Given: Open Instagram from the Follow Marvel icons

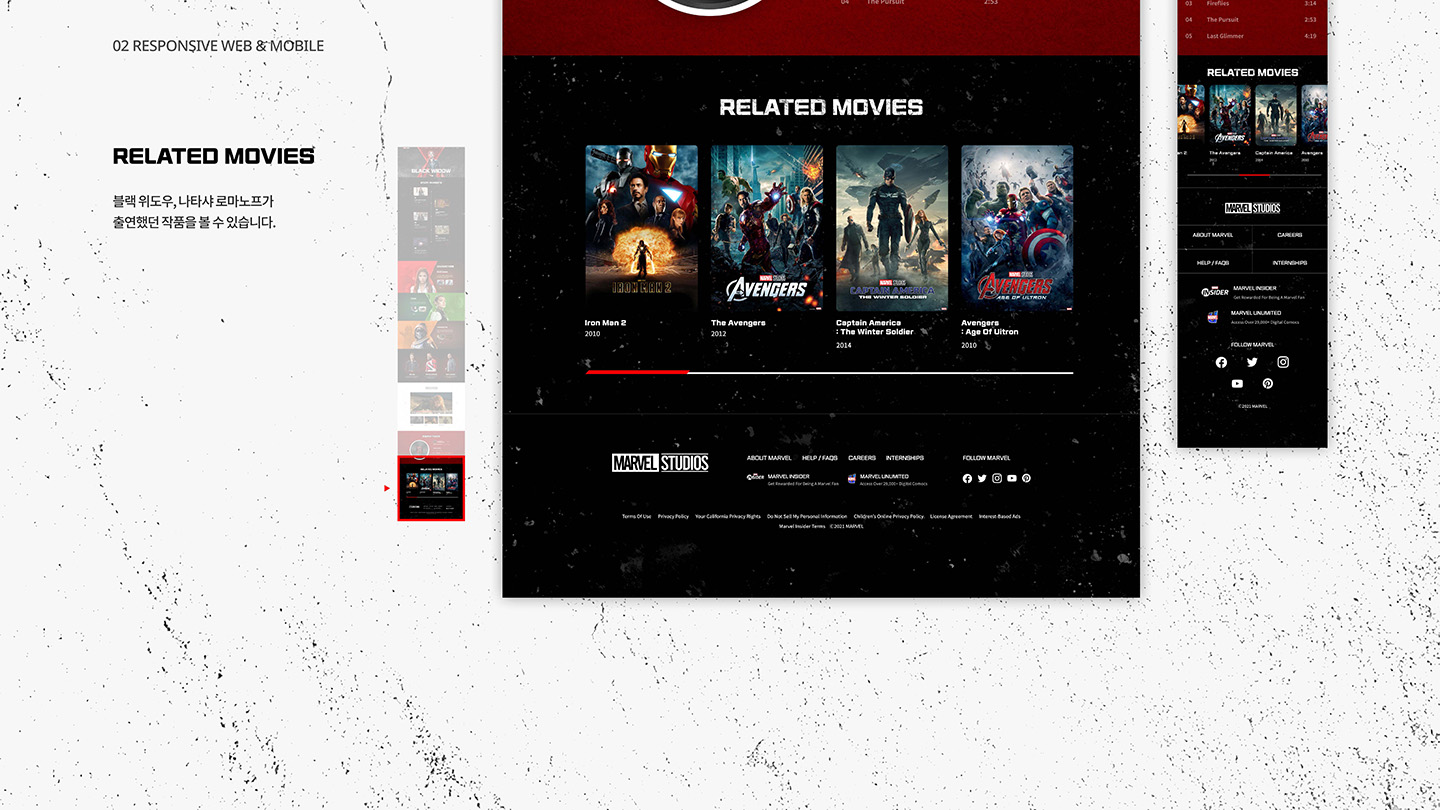Looking at the screenshot, I should pos(996,478).
